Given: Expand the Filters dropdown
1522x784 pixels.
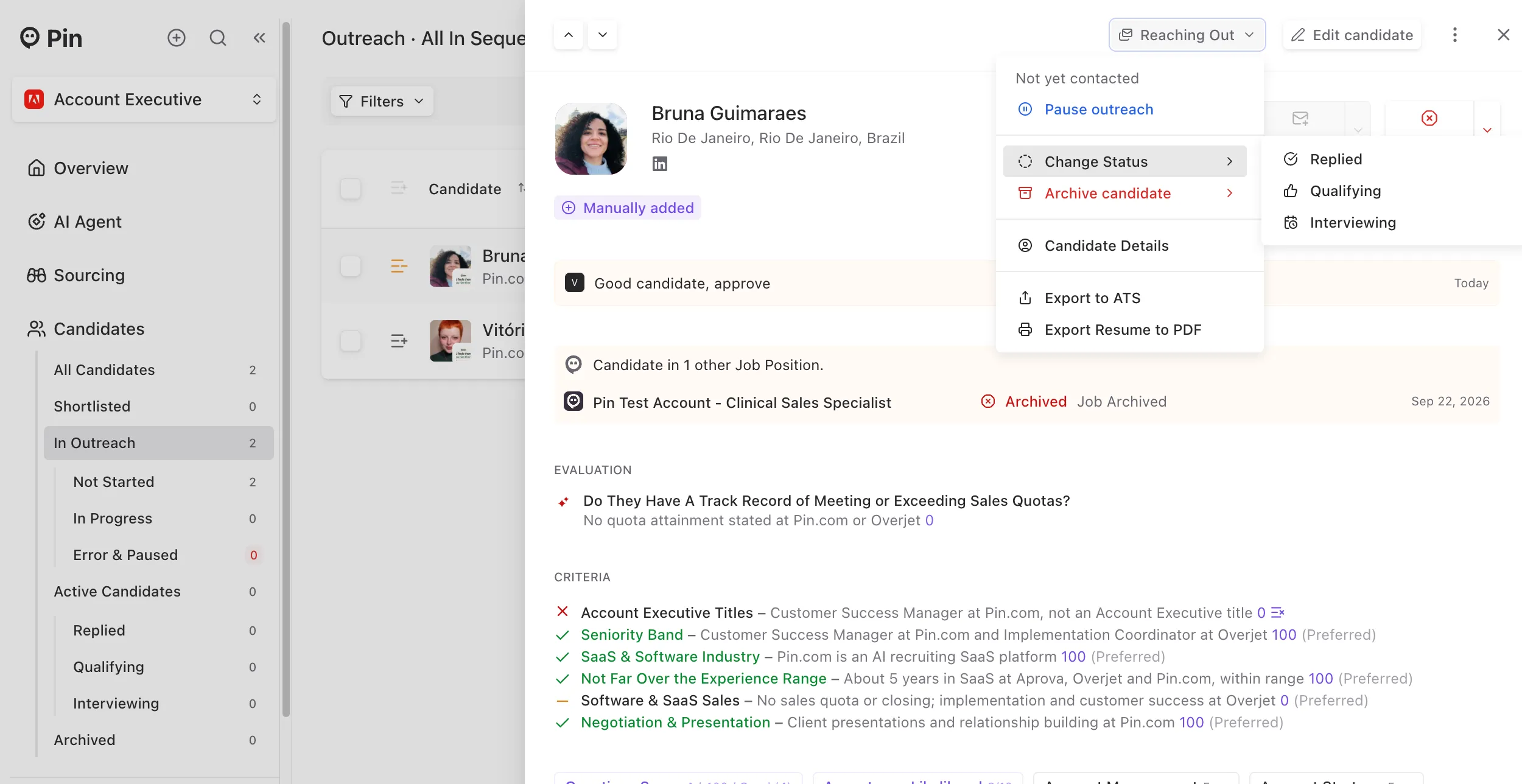Looking at the screenshot, I should tap(382, 101).
